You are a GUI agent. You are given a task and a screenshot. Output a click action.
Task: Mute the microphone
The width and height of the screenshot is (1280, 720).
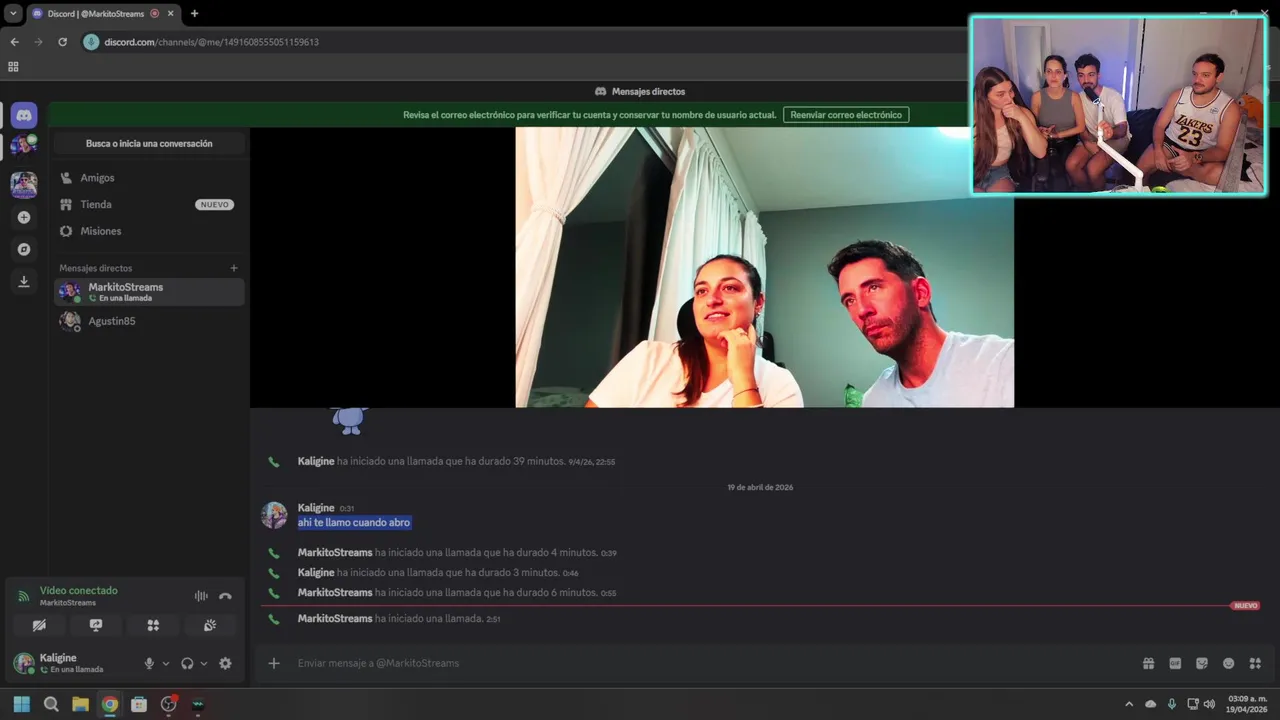(x=149, y=663)
